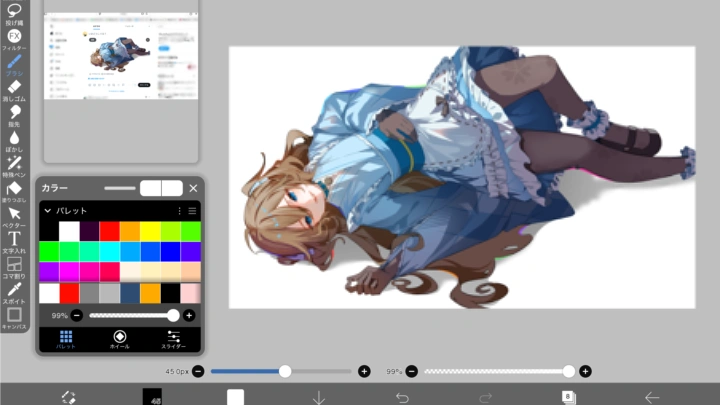
Task: Pick the light pink swatch in bottom row
Action: click(191, 293)
